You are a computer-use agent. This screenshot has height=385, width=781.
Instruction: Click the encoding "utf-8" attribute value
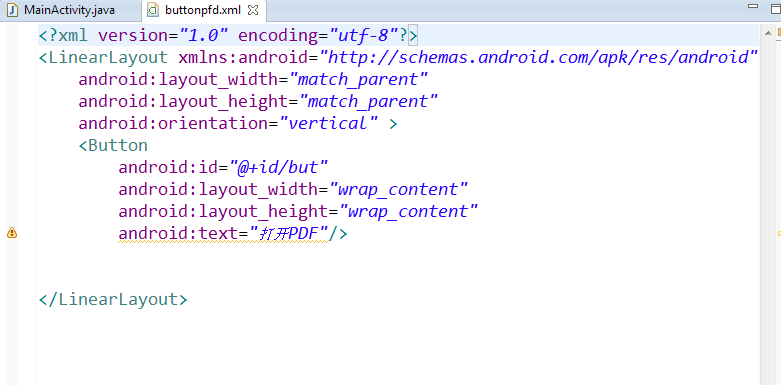(x=363, y=36)
